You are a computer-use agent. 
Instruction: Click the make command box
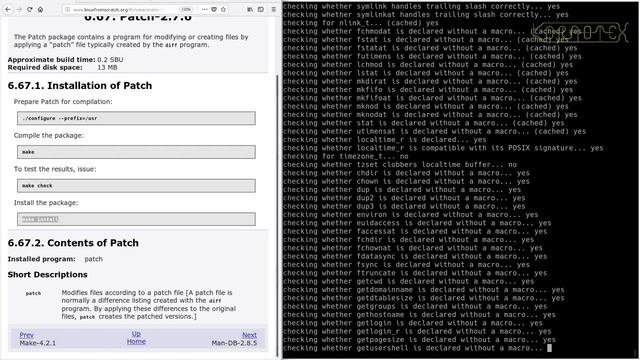136,152
